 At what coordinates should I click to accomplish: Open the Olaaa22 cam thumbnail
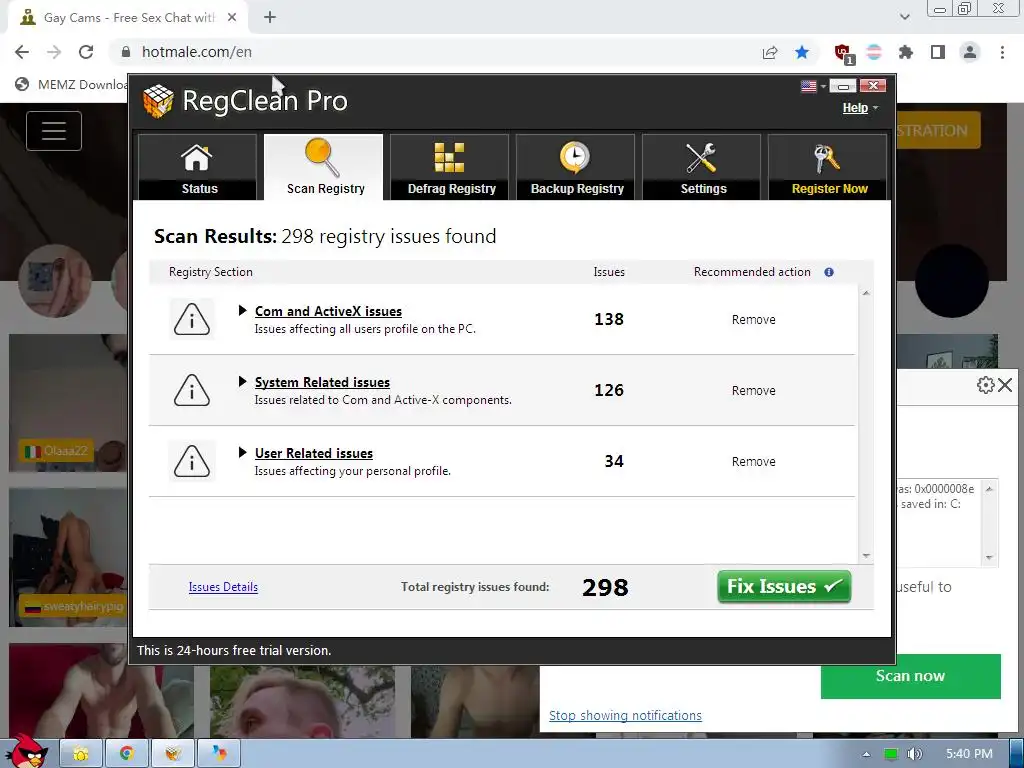68,402
